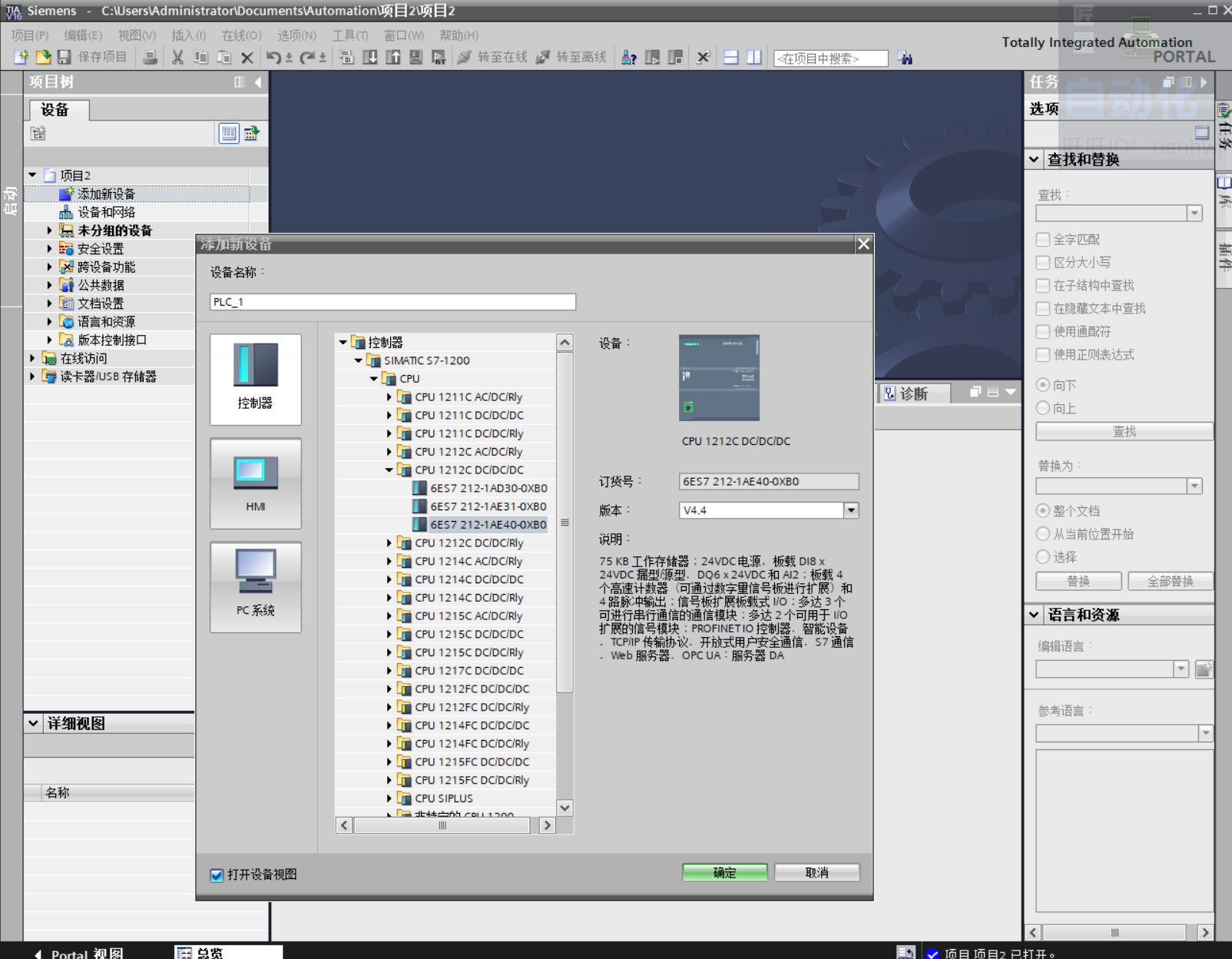Open the 项目(P) menu
1232x959 pixels.
tap(30, 35)
